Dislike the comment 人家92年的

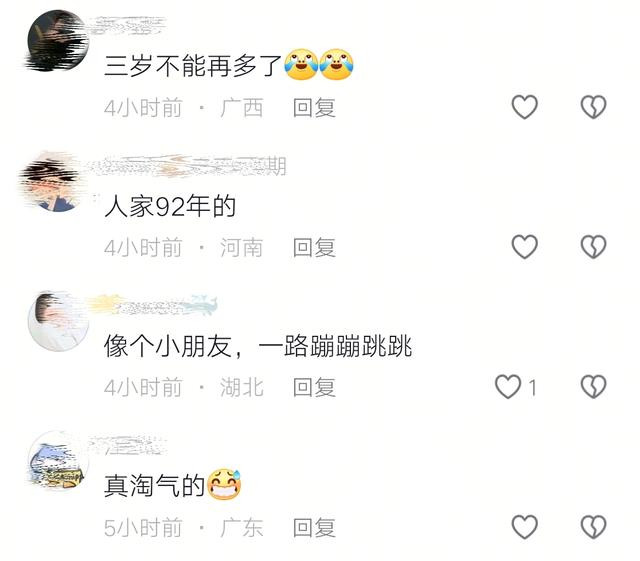(593, 247)
